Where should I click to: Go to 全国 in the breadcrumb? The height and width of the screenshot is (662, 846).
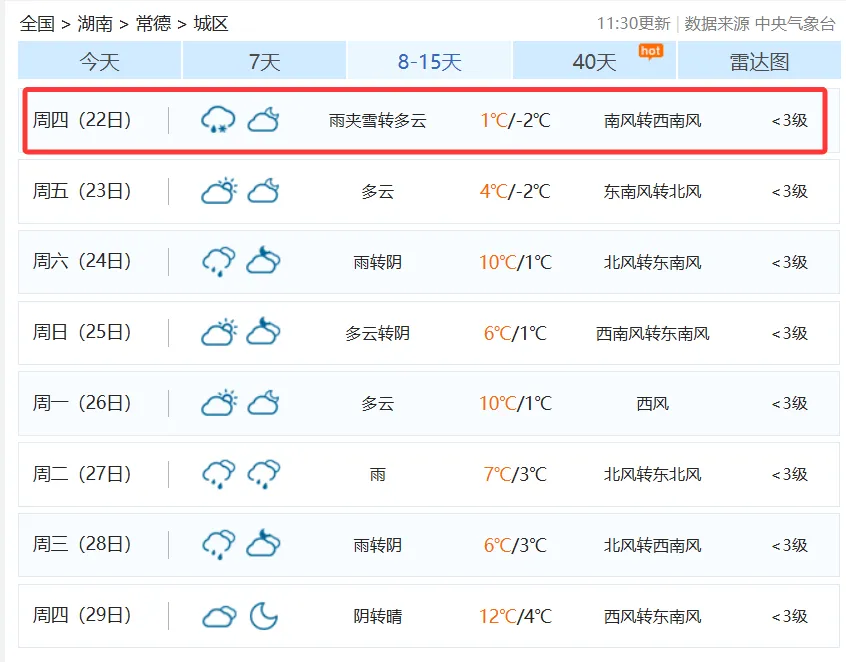click(37, 24)
